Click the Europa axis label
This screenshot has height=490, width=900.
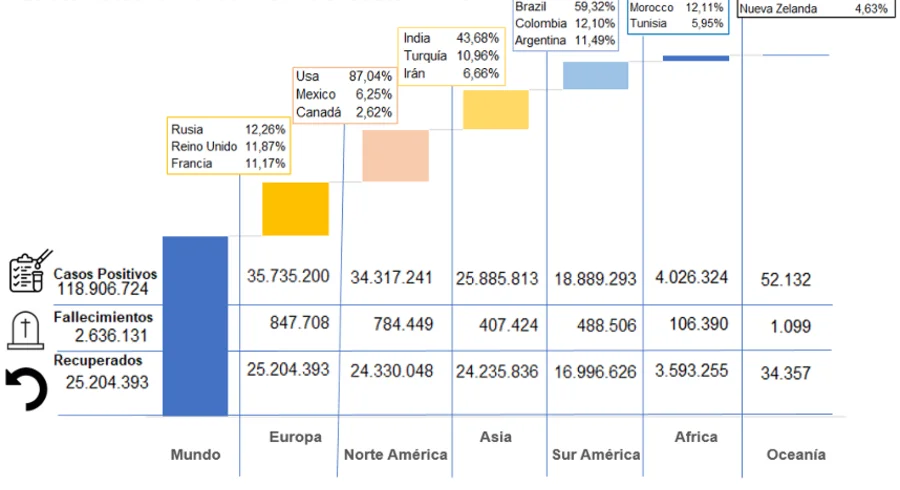click(x=296, y=437)
